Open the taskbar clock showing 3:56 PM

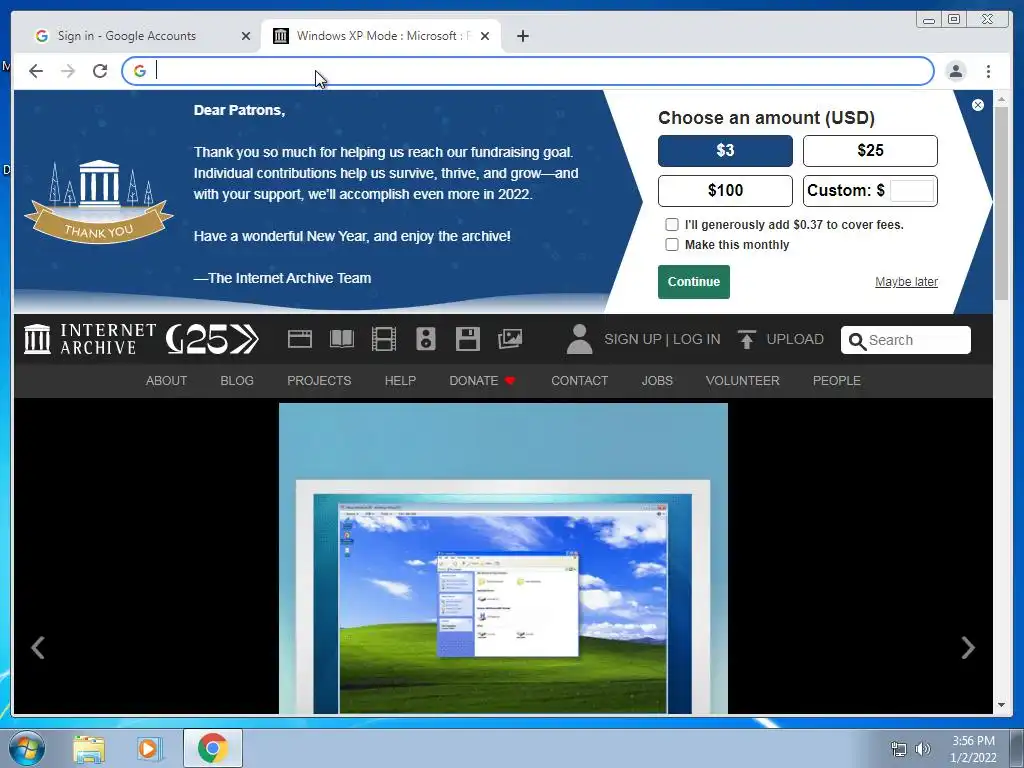[973, 749]
